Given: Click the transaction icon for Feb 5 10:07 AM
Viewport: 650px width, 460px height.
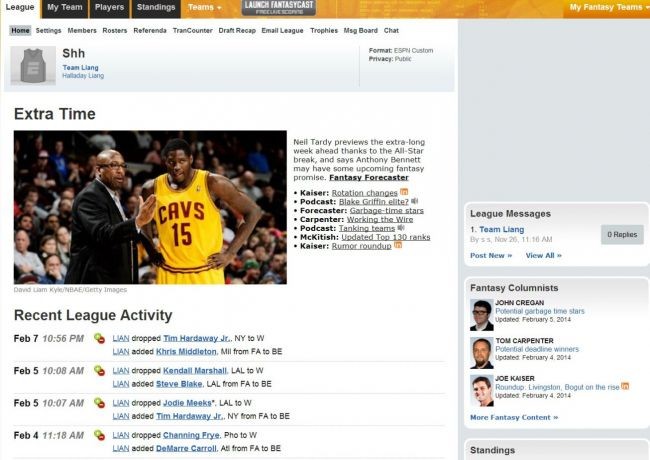Looking at the screenshot, I should point(99,403).
